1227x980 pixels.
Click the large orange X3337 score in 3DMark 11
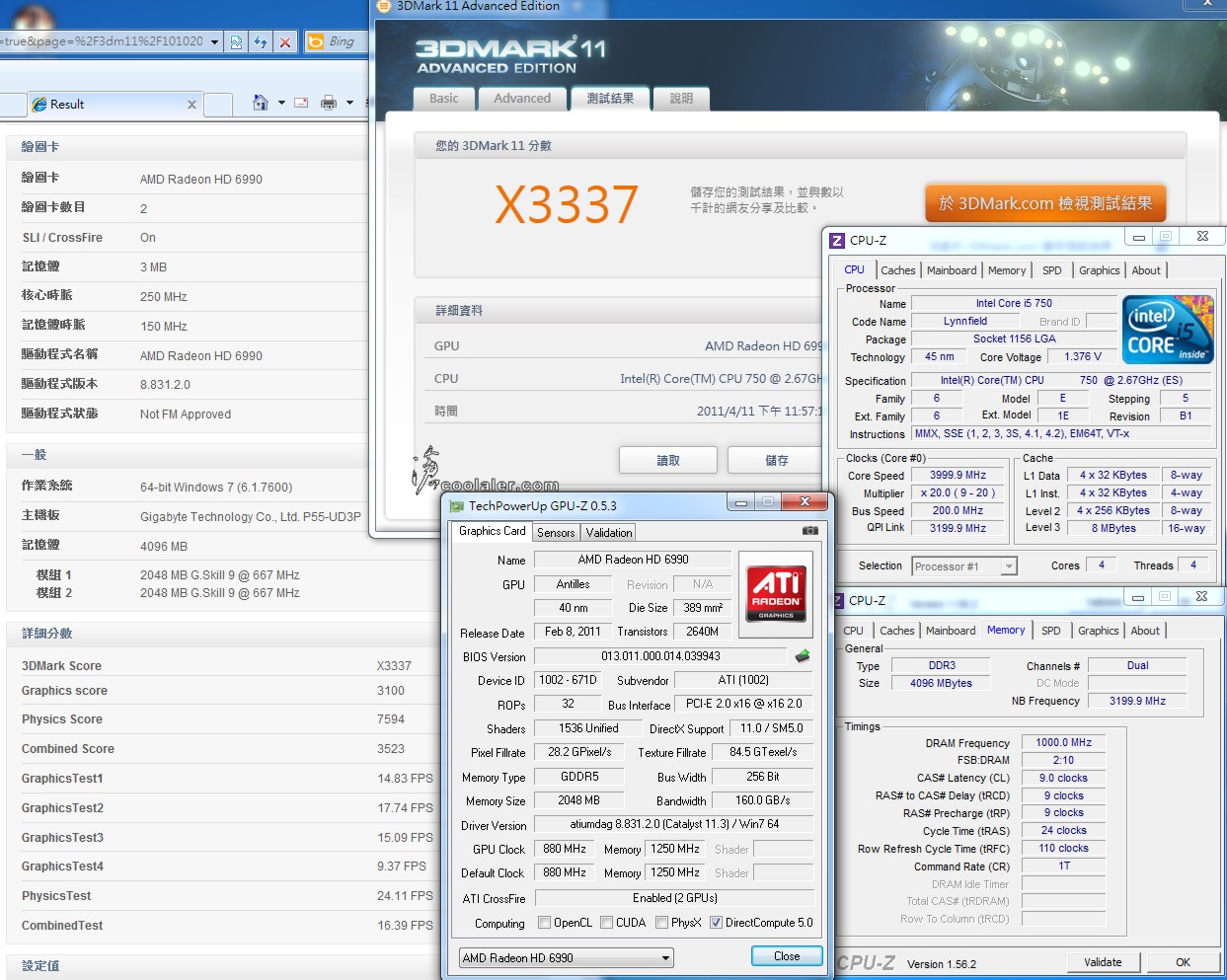pos(567,204)
